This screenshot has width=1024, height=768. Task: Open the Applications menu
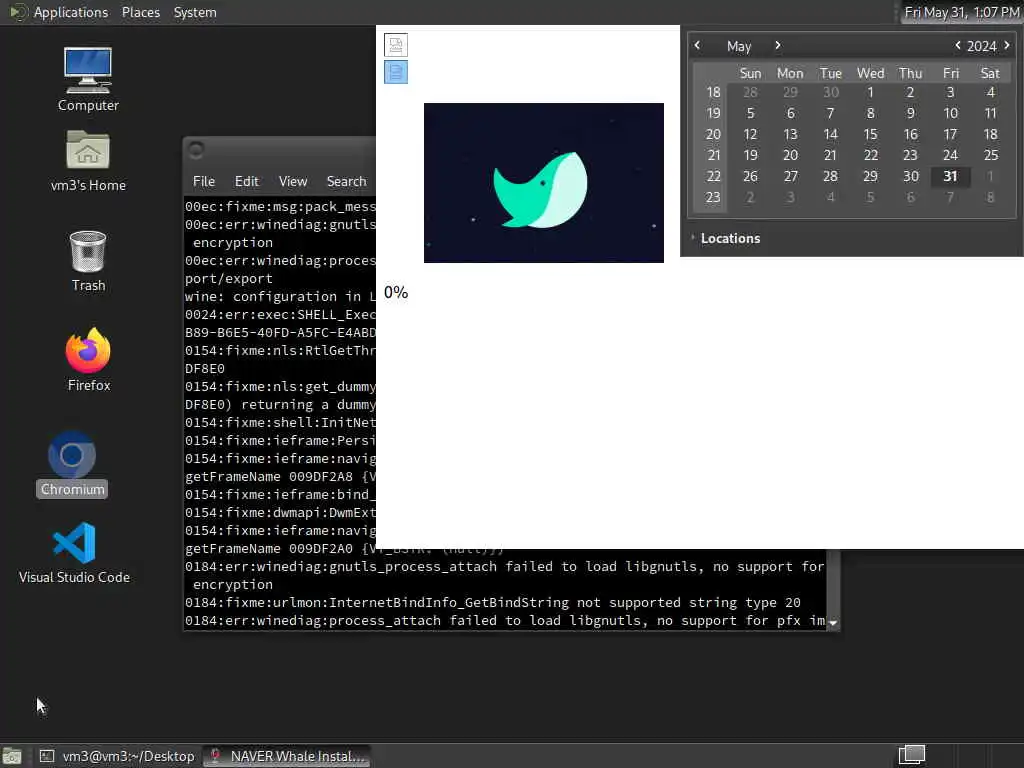click(x=71, y=12)
